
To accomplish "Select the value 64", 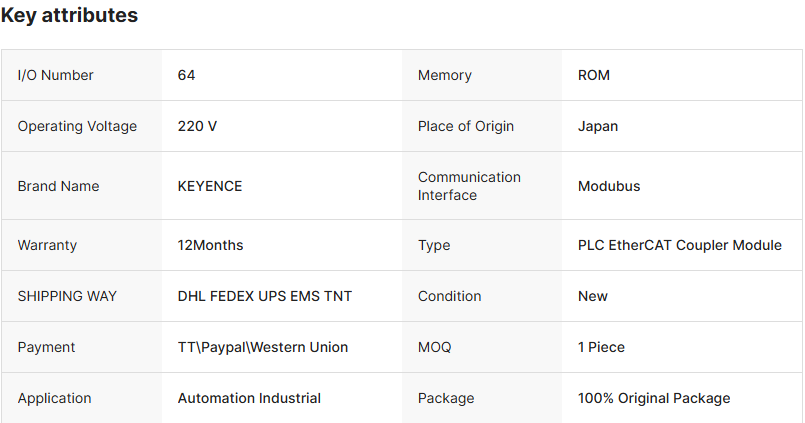I will pos(186,75).
